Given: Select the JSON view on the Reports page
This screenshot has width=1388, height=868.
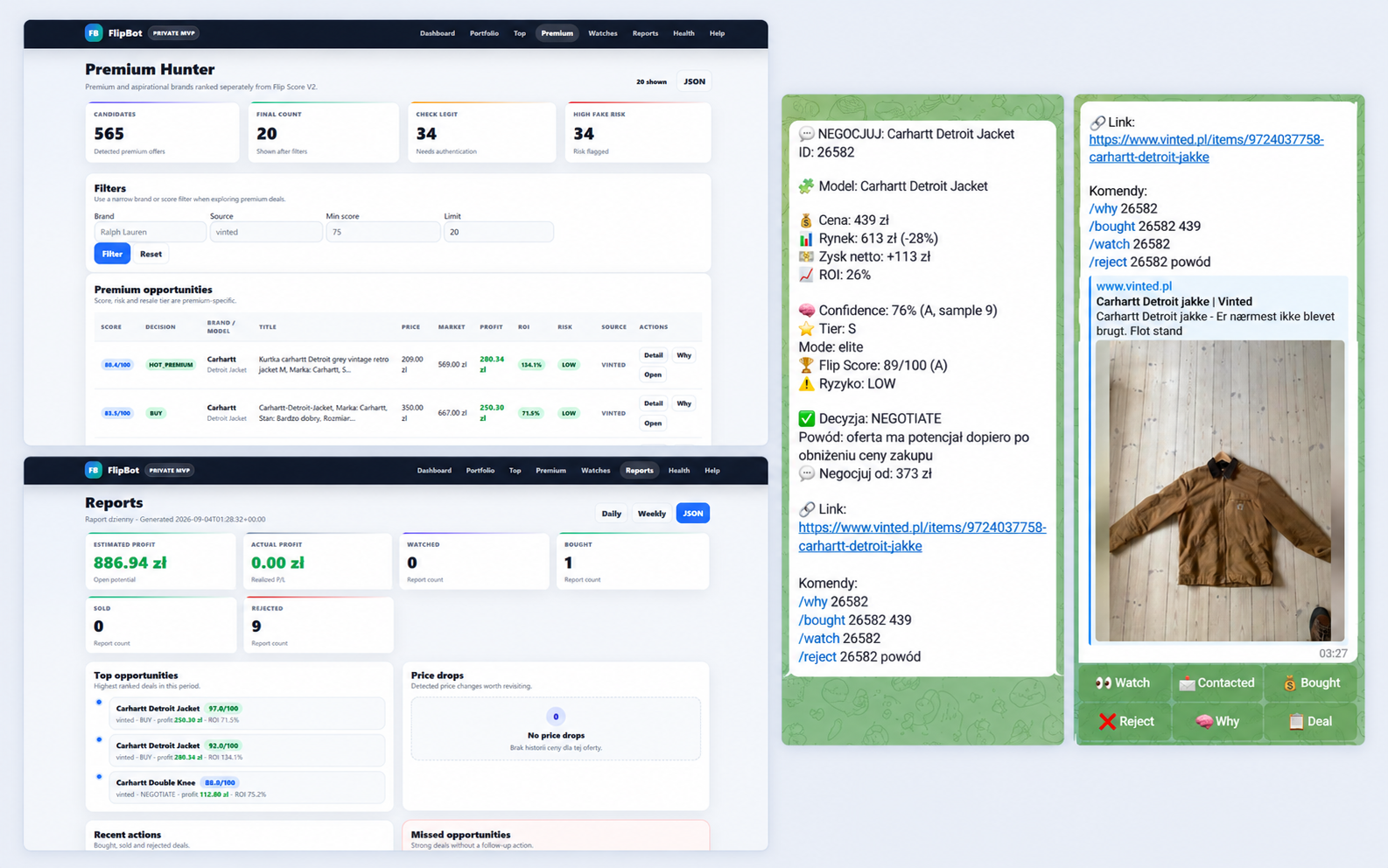Looking at the screenshot, I should pyautogui.click(x=693, y=514).
